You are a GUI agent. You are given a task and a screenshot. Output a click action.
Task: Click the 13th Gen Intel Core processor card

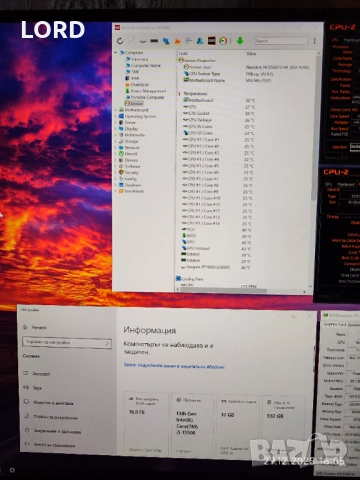coord(192,425)
